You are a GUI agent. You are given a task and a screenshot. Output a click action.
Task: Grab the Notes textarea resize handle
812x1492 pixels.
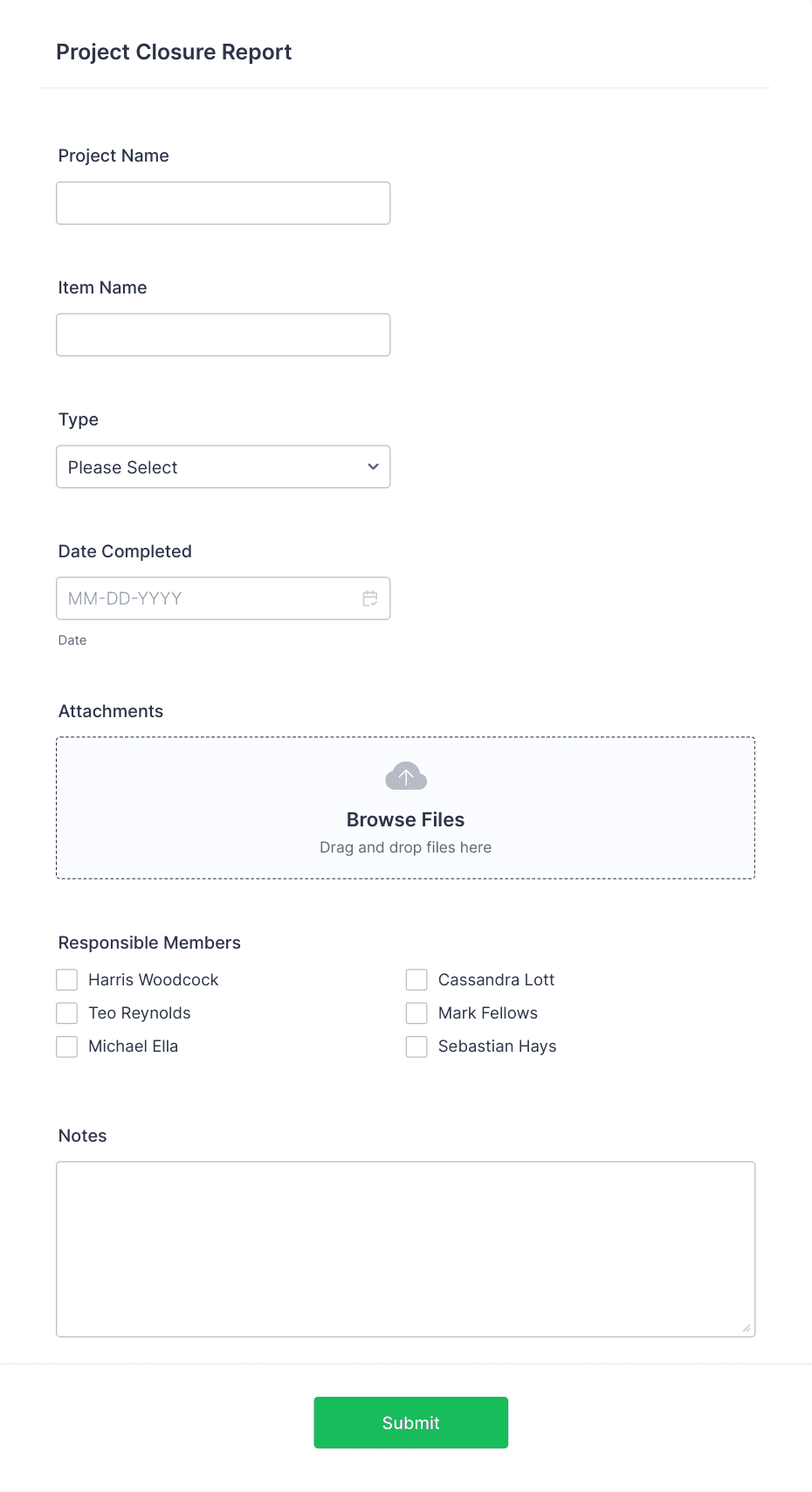pyautogui.click(x=747, y=1328)
